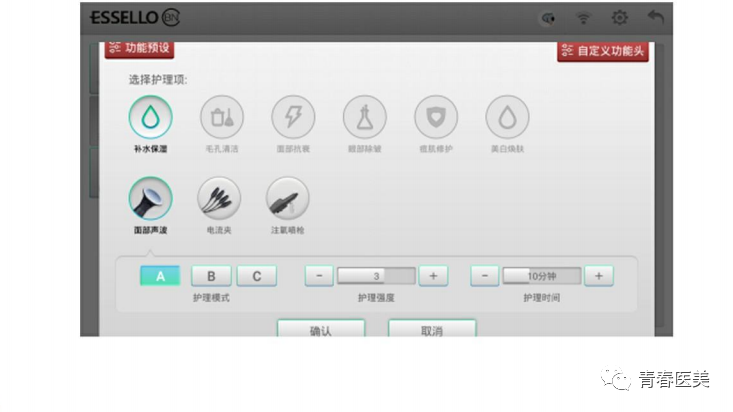Go back with the return arrow

click(656, 18)
